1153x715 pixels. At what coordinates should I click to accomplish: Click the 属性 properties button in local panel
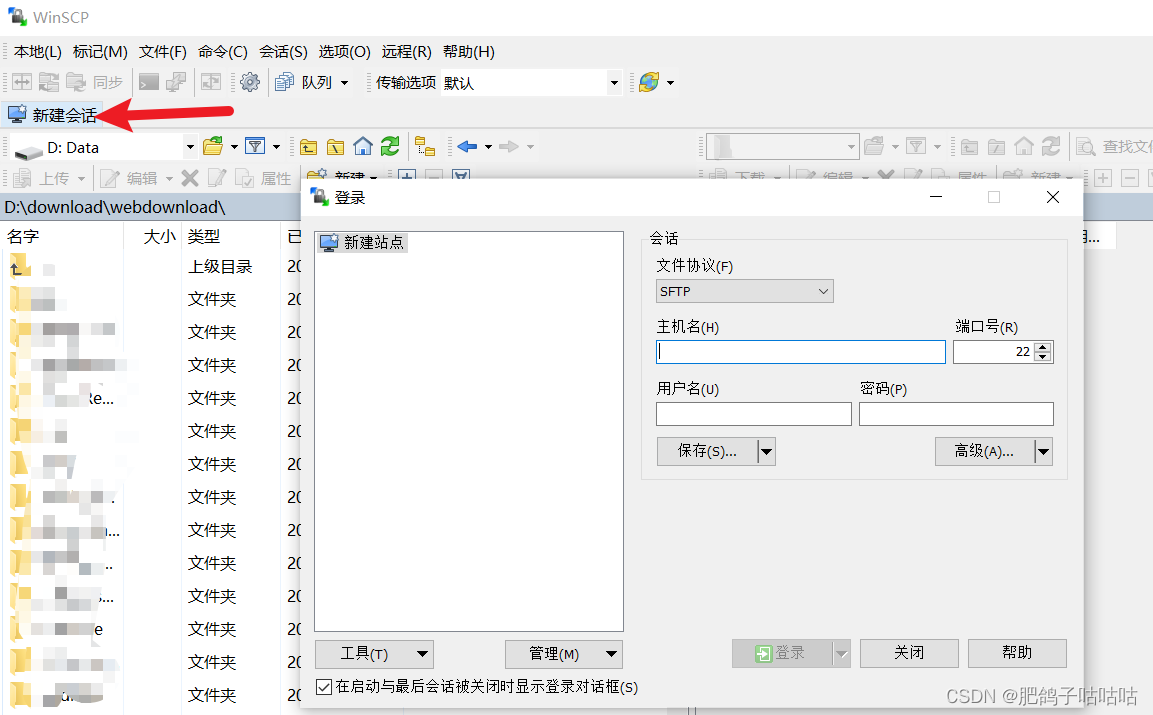pyautogui.click(x=263, y=178)
